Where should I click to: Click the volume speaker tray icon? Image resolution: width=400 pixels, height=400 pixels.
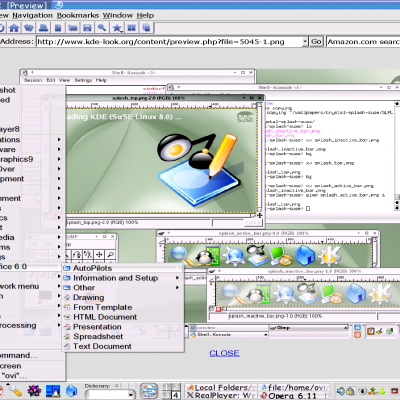point(340,391)
